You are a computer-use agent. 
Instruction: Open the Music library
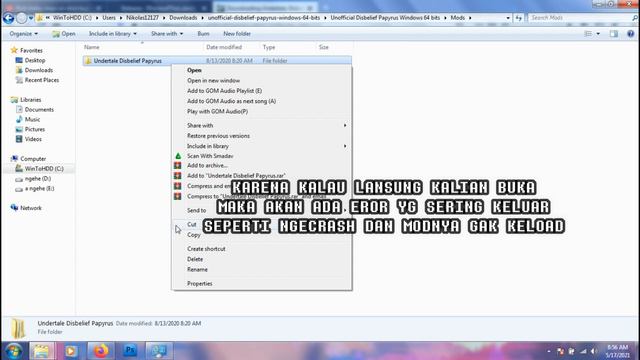pyautogui.click(x=28, y=119)
